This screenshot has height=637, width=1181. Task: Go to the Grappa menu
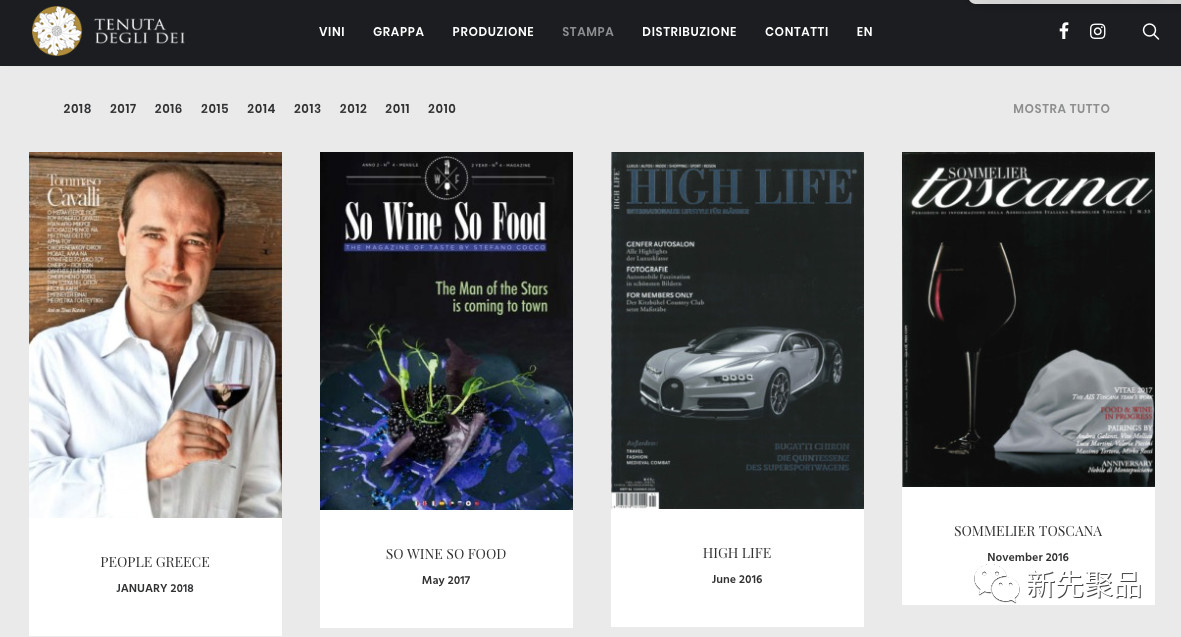click(398, 32)
